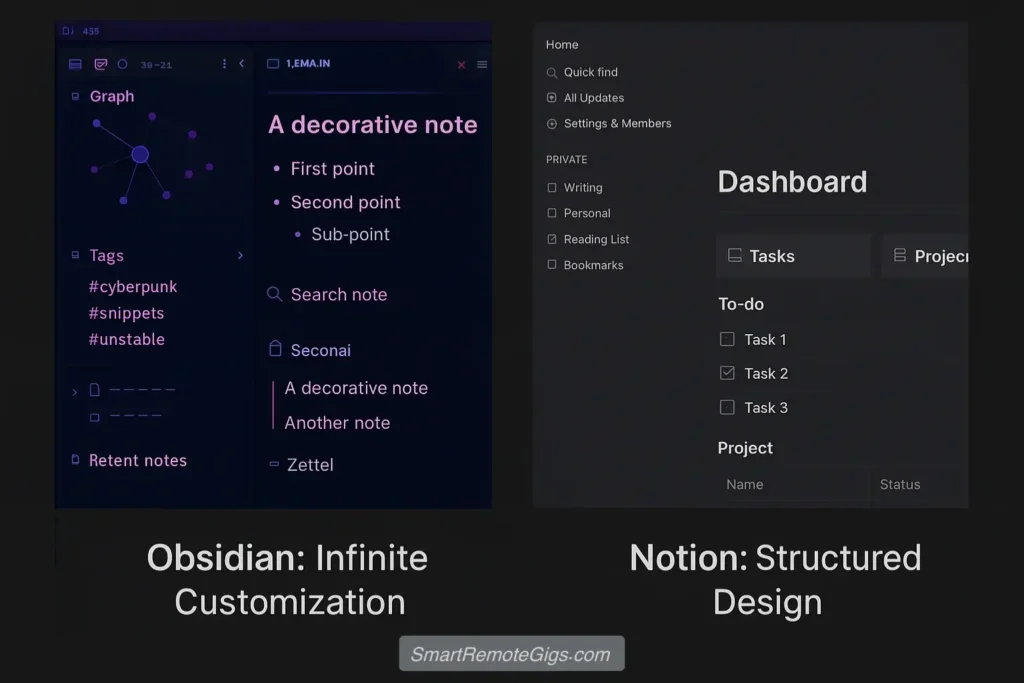Select the #cyberpunk tag

tap(133, 287)
